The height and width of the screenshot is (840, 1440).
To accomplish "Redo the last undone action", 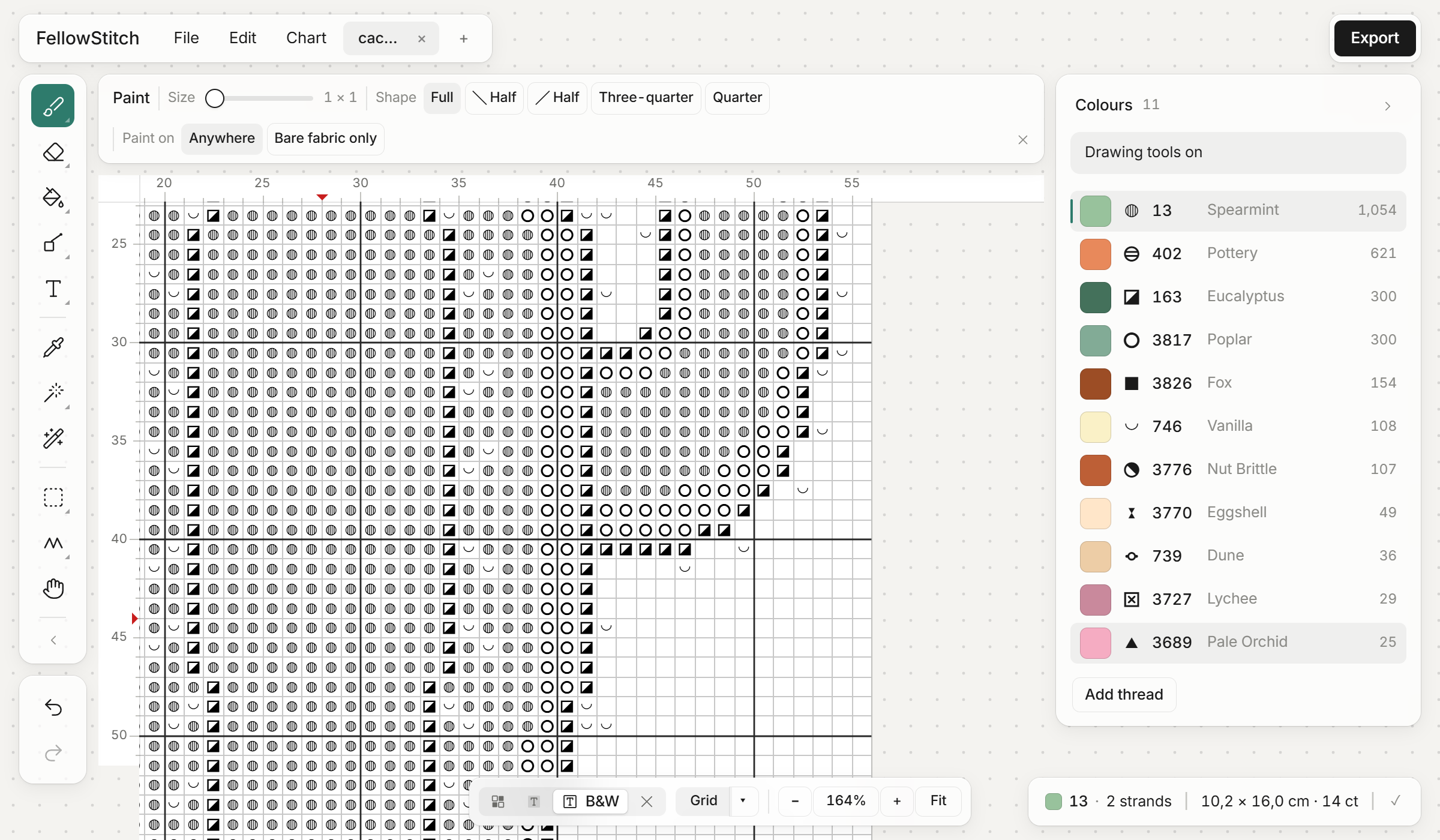I will pyautogui.click(x=53, y=753).
